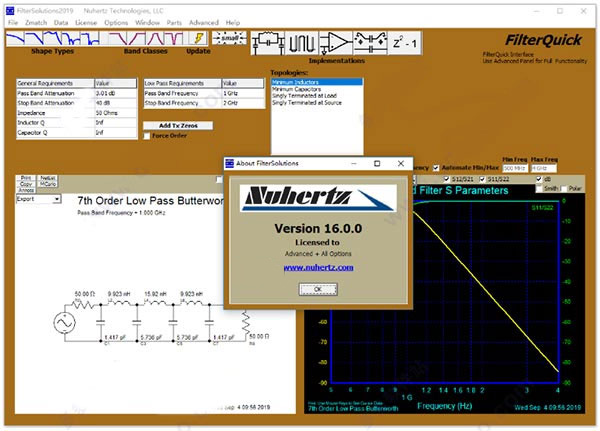Image resolution: width=600 pixels, height=431 pixels.
Task: Open the Advanced menu
Action: click(204, 23)
